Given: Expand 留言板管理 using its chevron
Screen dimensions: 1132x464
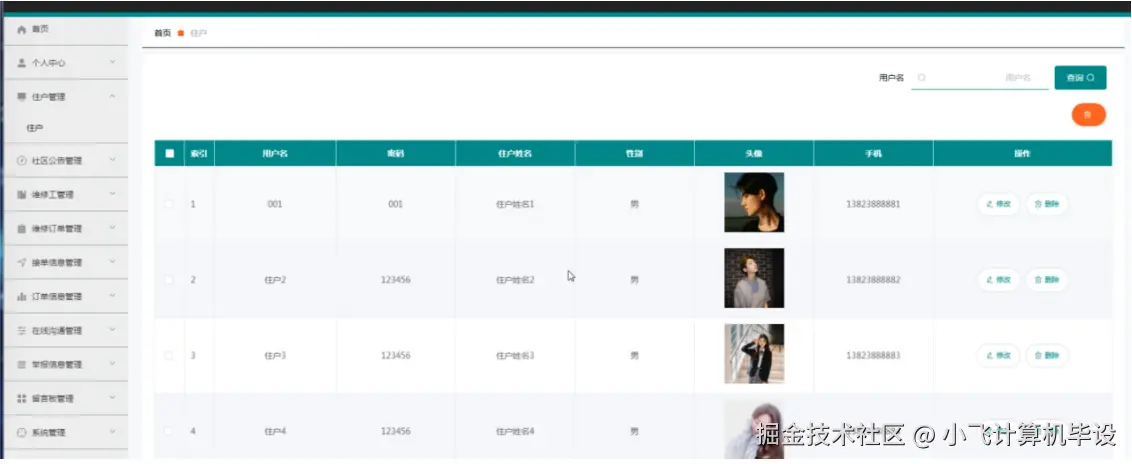Looking at the screenshot, I should click(112, 398).
